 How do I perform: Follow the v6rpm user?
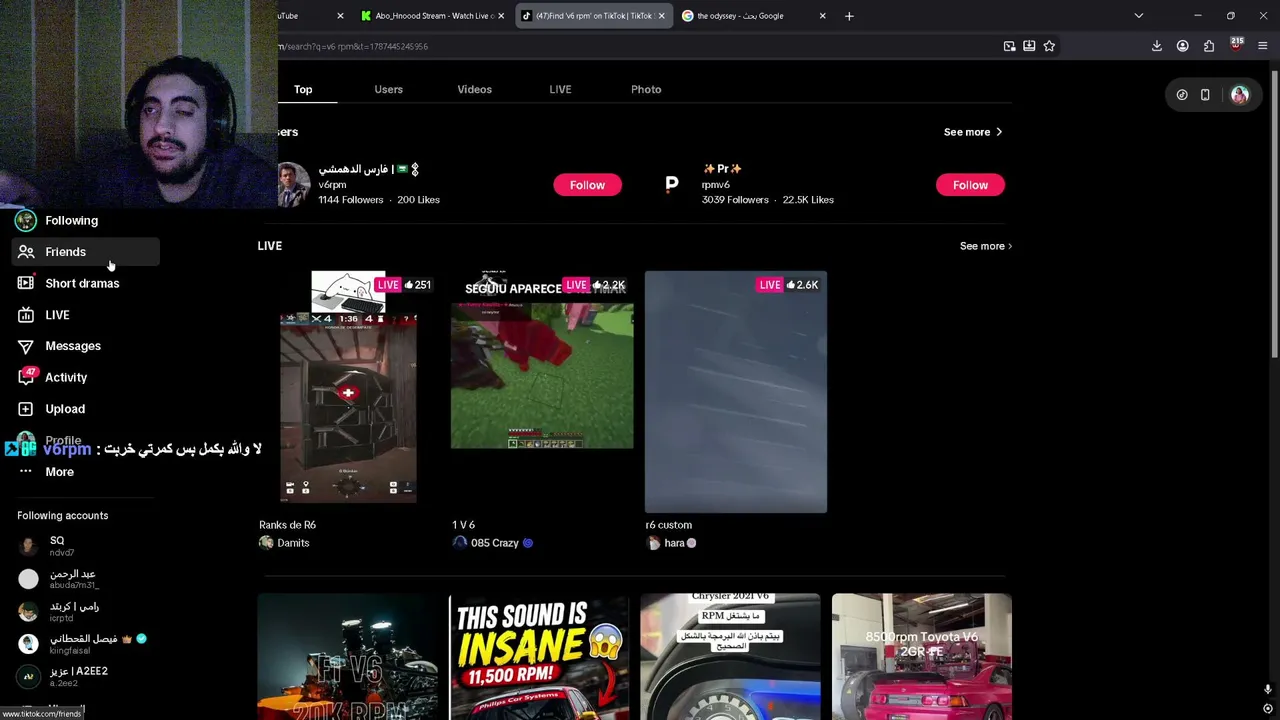[587, 185]
